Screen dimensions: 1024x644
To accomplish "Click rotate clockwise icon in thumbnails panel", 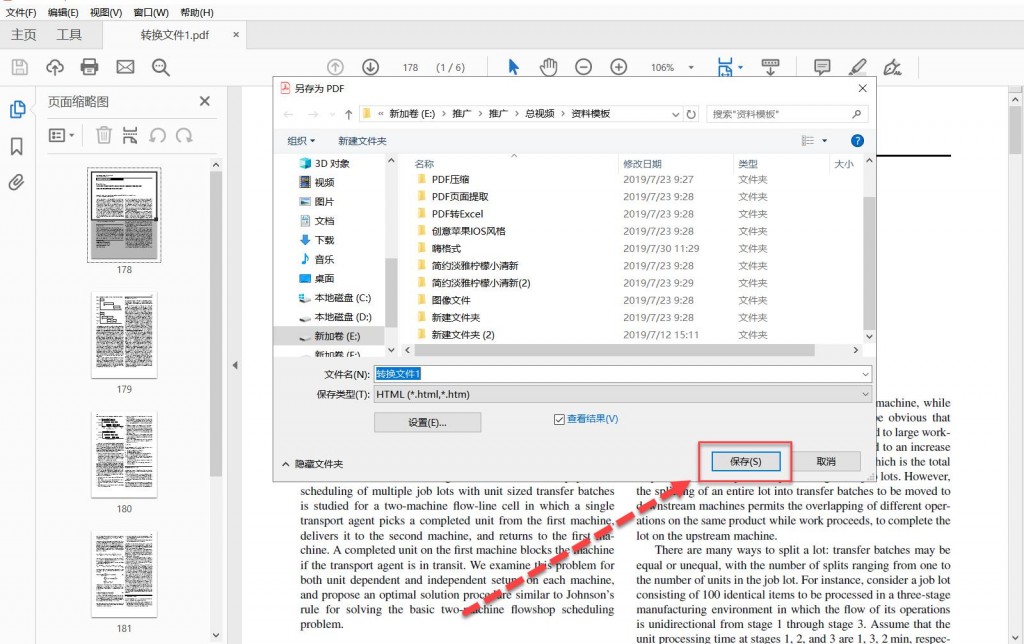I will tap(184, 135).
